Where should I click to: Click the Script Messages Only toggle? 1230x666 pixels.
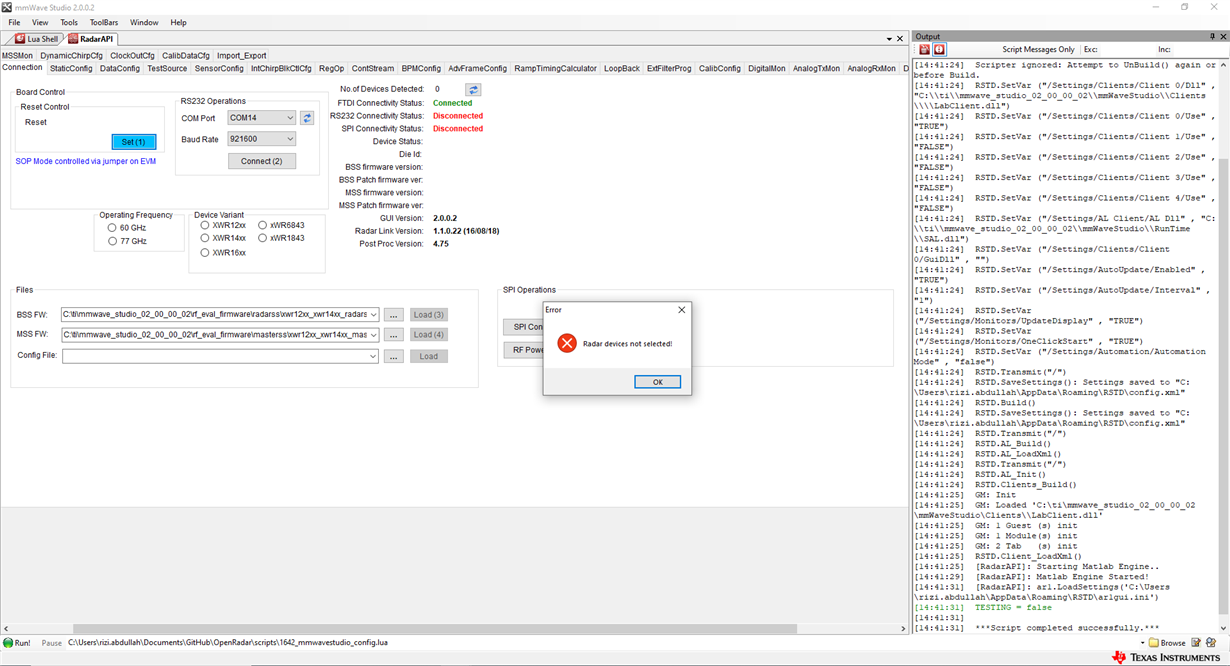tap(1039, 49)
